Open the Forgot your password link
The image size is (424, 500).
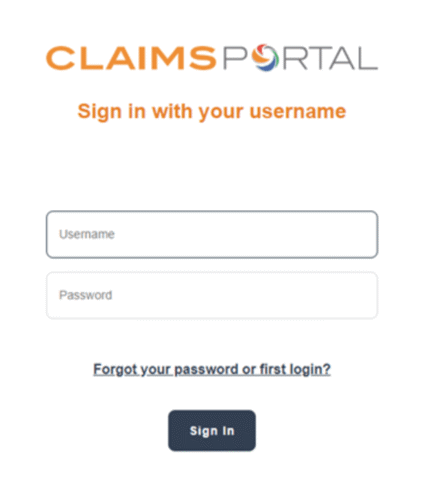pos(212,370)
